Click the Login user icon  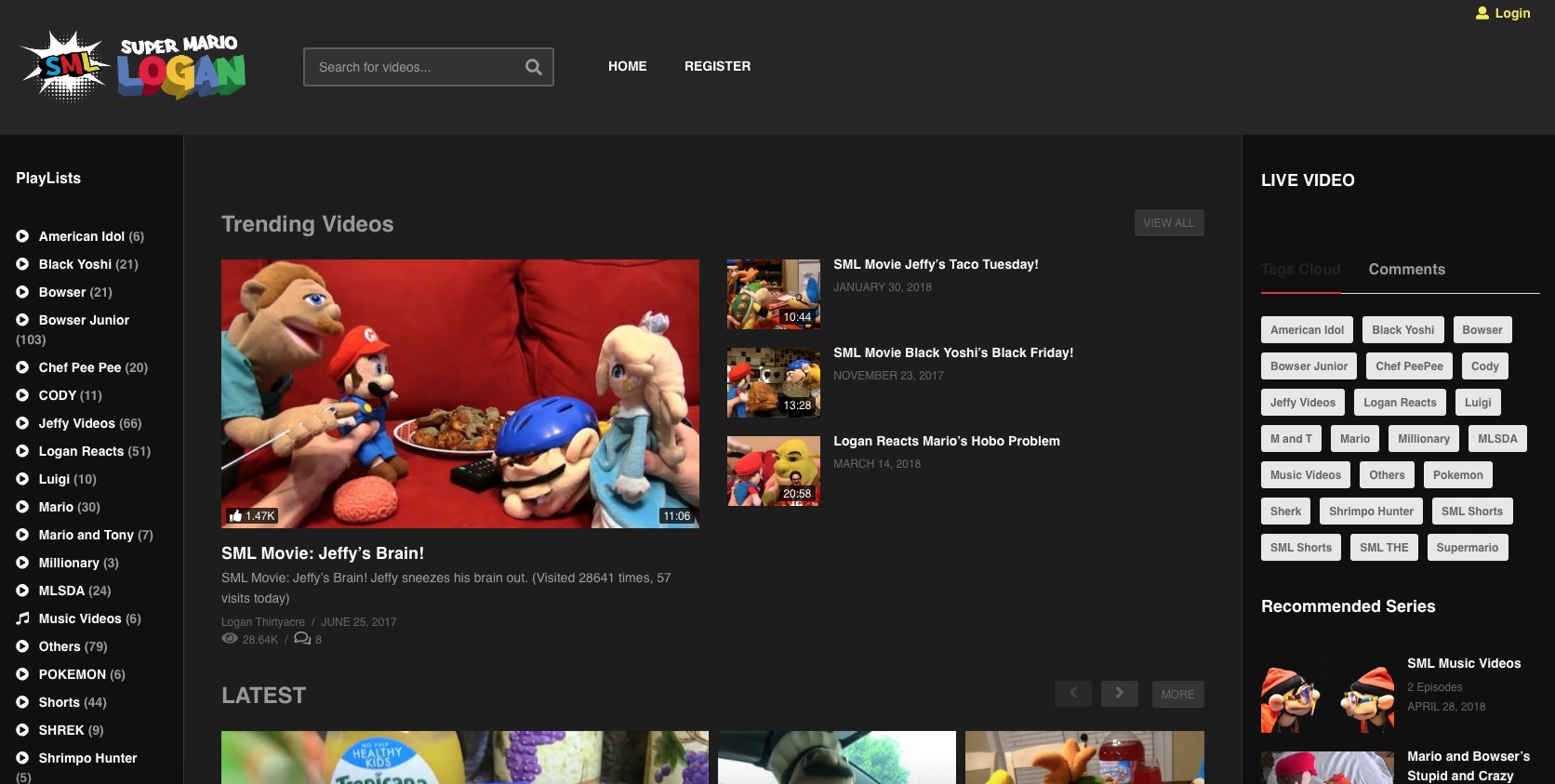1482,13
